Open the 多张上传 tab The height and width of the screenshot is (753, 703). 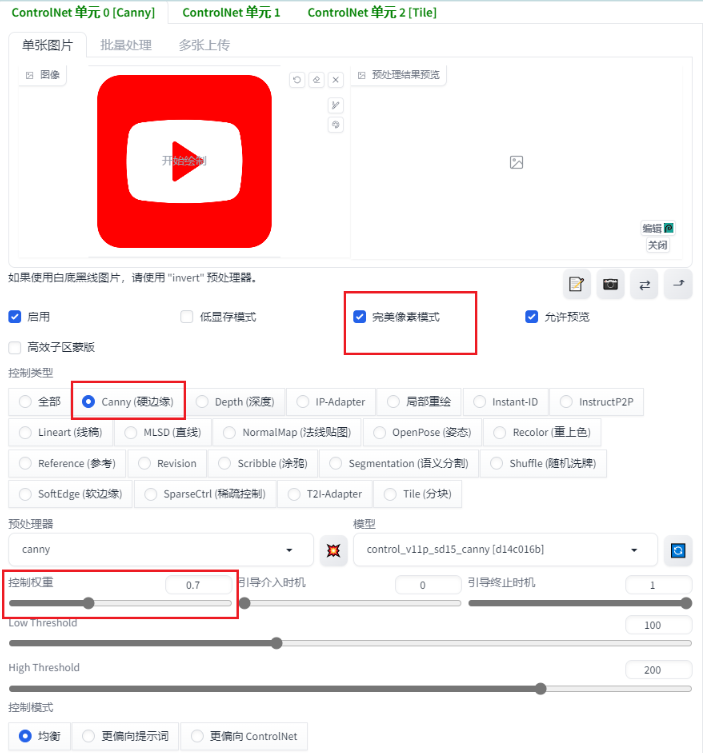click(204, 45)
